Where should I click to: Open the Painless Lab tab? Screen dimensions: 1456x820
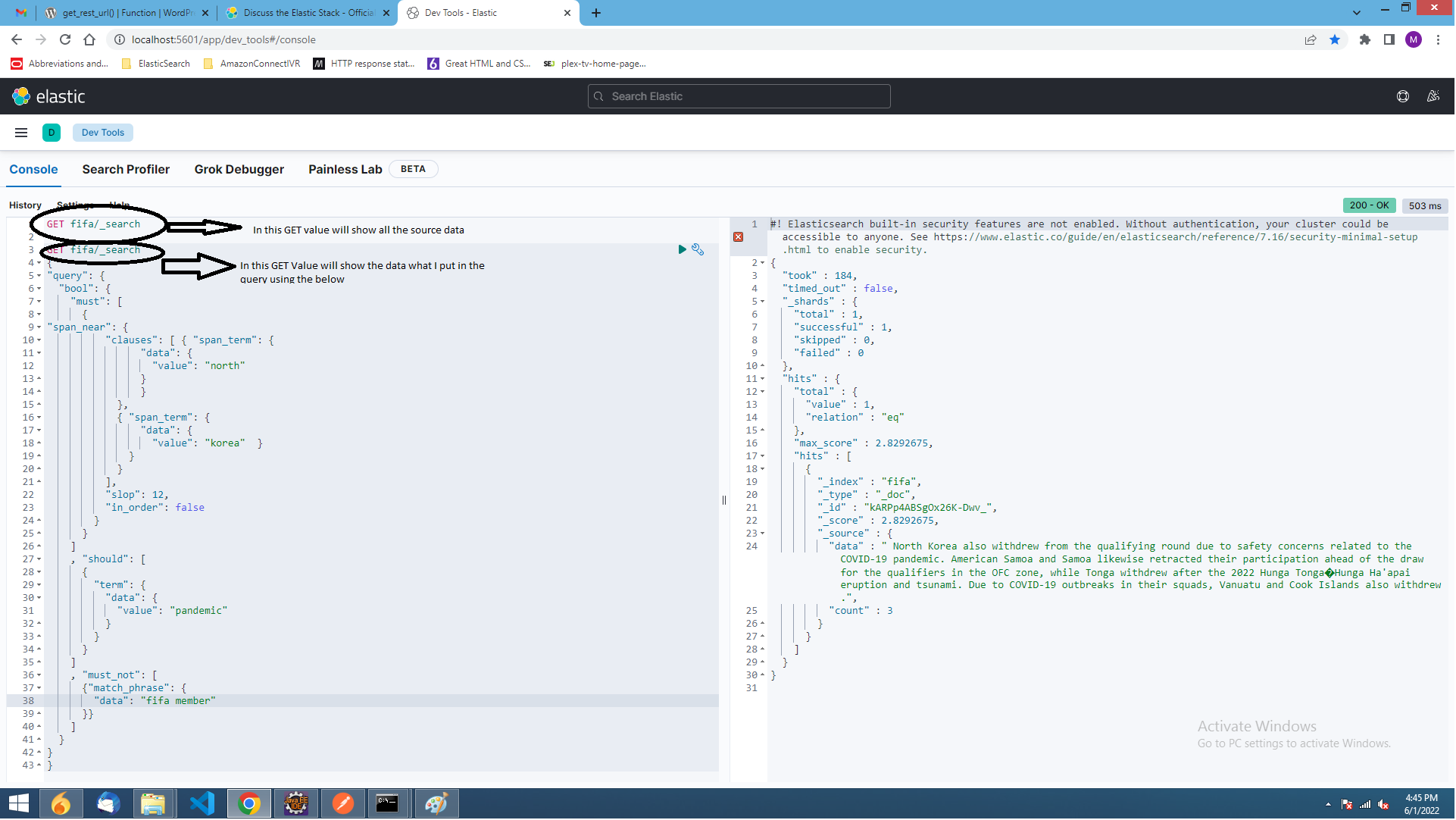[x=345, y=170]
